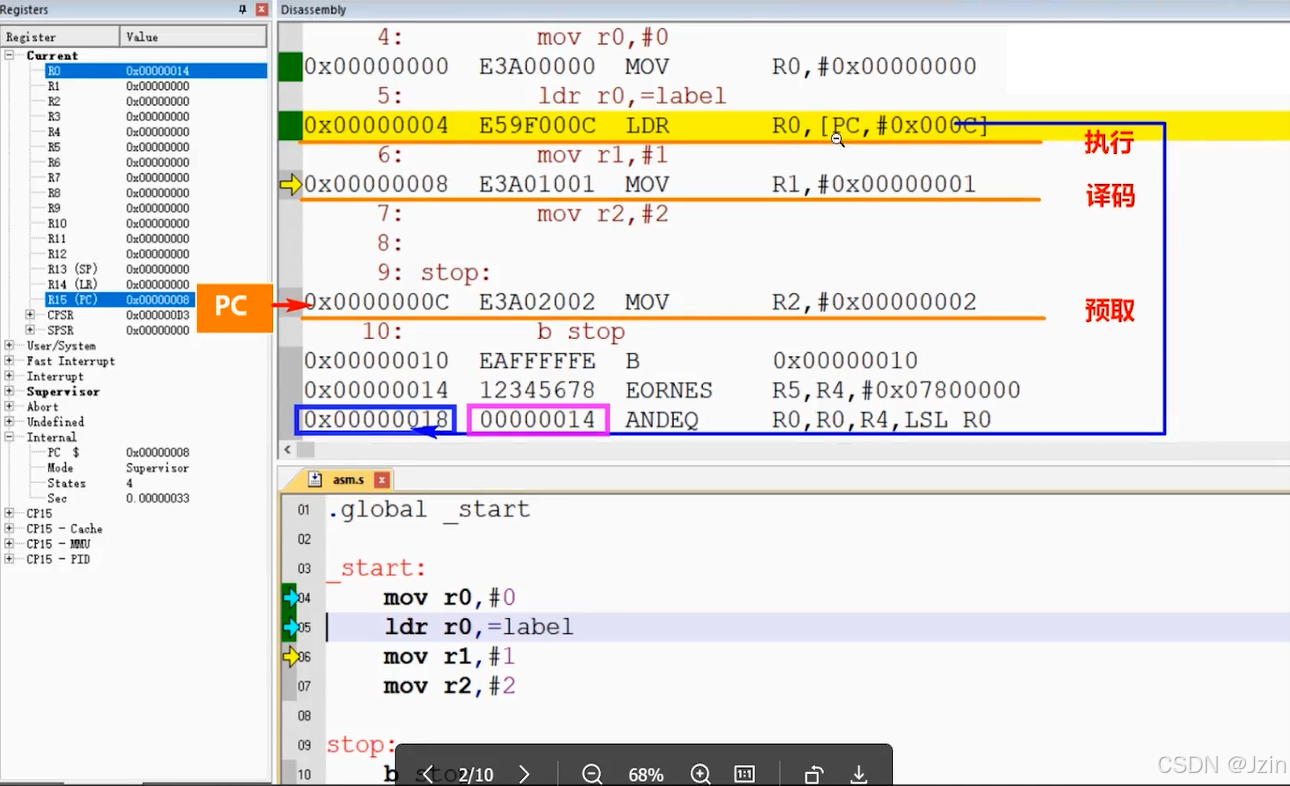
Task: Click the Disassembly panel title
Action: pyautogui.click(x=314, y=9)
